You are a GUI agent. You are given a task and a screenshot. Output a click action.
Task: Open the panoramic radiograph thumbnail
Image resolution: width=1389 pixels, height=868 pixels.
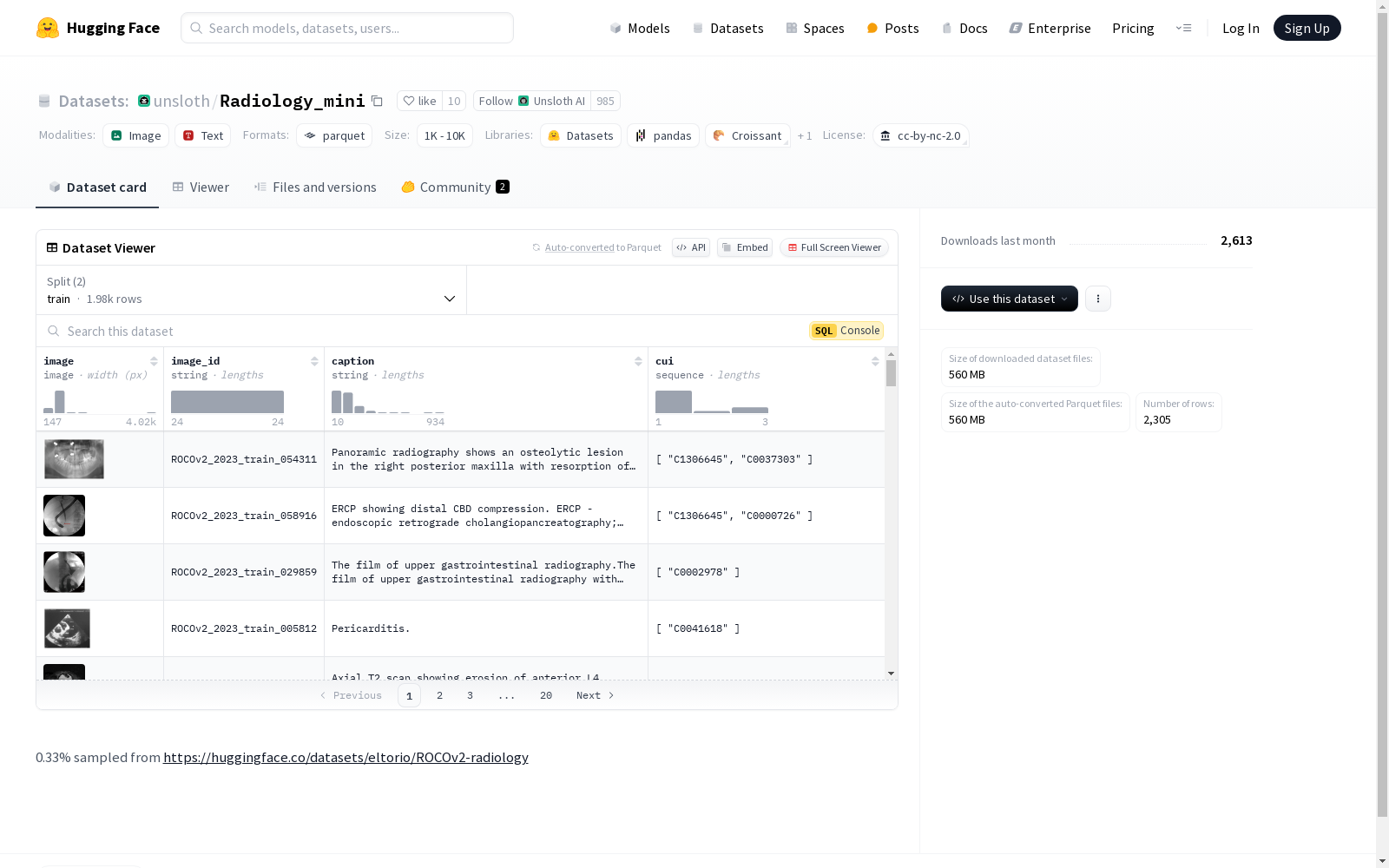pos(74,459)
